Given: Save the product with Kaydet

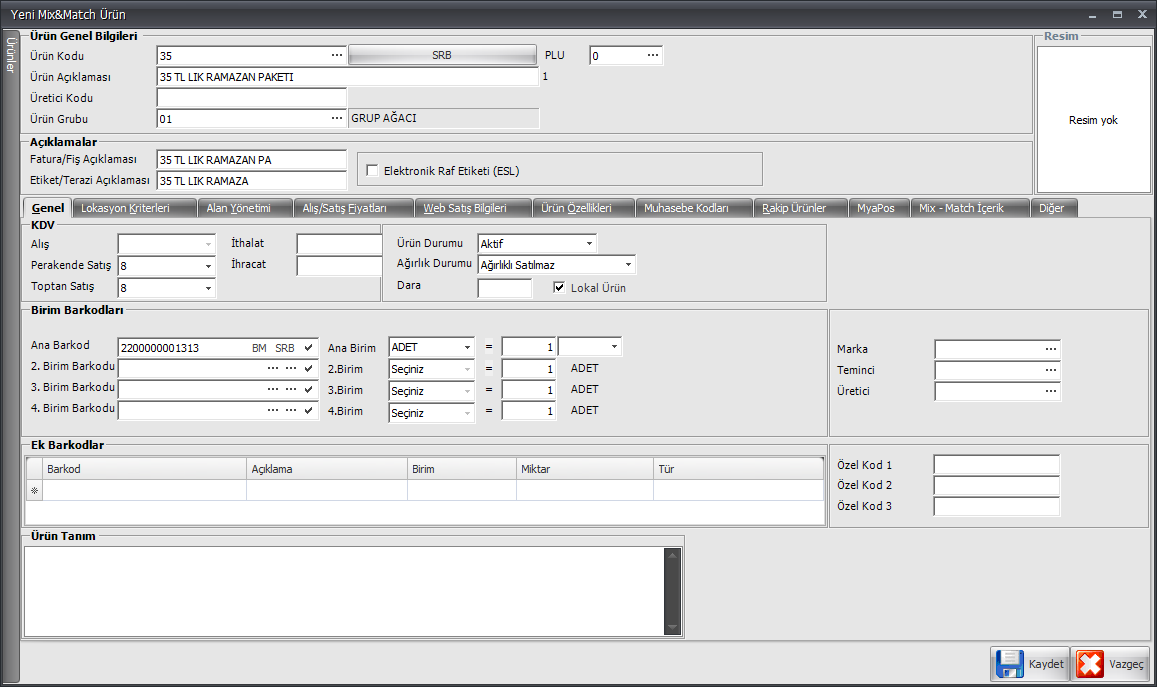Looking at the screenshot, I should pyautogui.click(x=1030, y=664).
